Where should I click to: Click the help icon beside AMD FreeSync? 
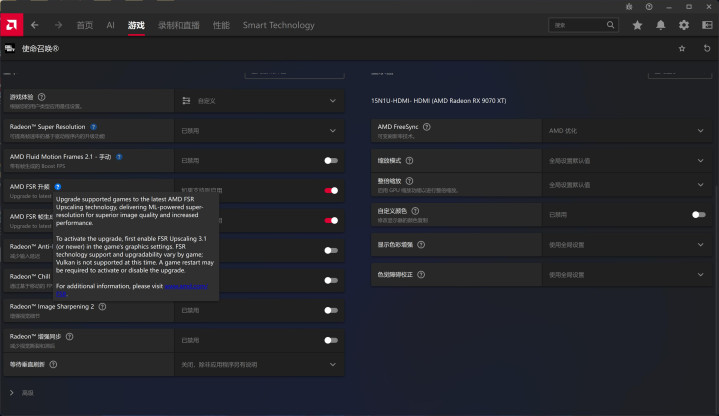click(427, 127)
